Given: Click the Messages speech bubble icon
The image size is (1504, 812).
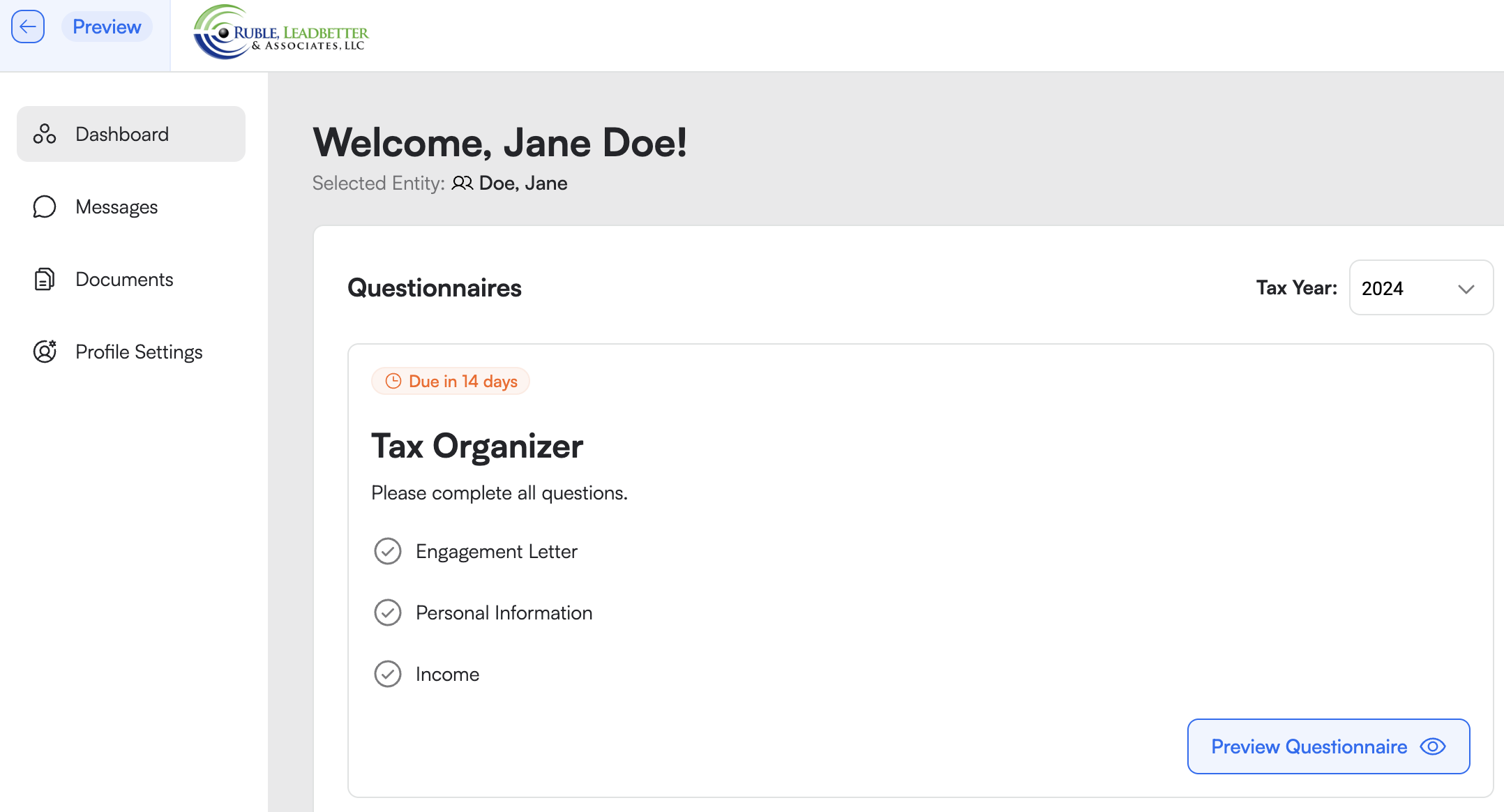Looking at the screenshot, I should 45,206.
